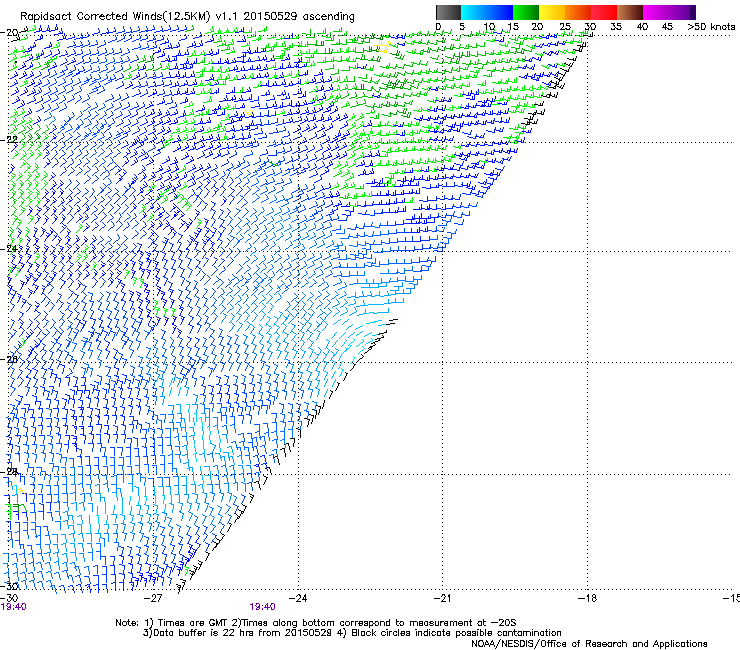Click the '40' legend tick label
The height and width of the screenshot is (650, 740).
click(642, 27)
